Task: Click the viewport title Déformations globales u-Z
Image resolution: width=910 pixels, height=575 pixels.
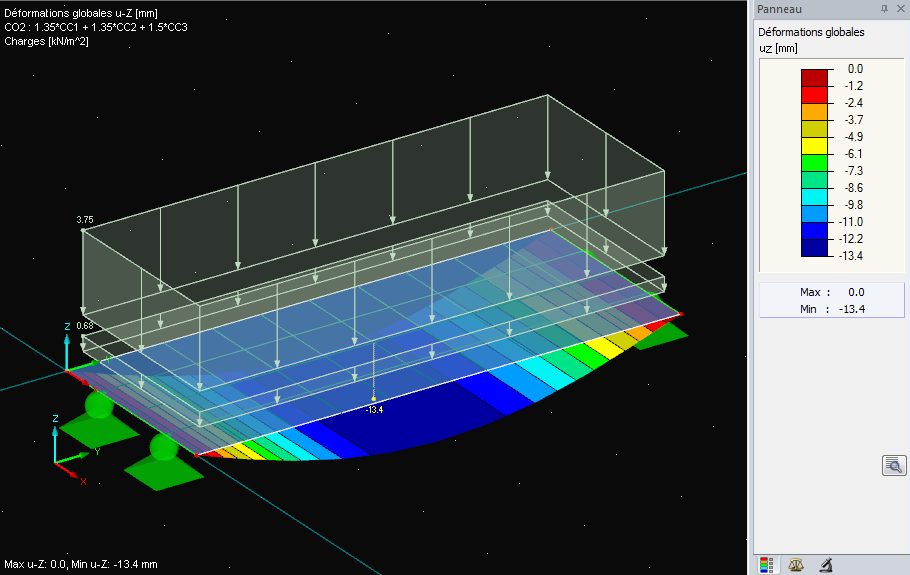Action: (81, 13)
